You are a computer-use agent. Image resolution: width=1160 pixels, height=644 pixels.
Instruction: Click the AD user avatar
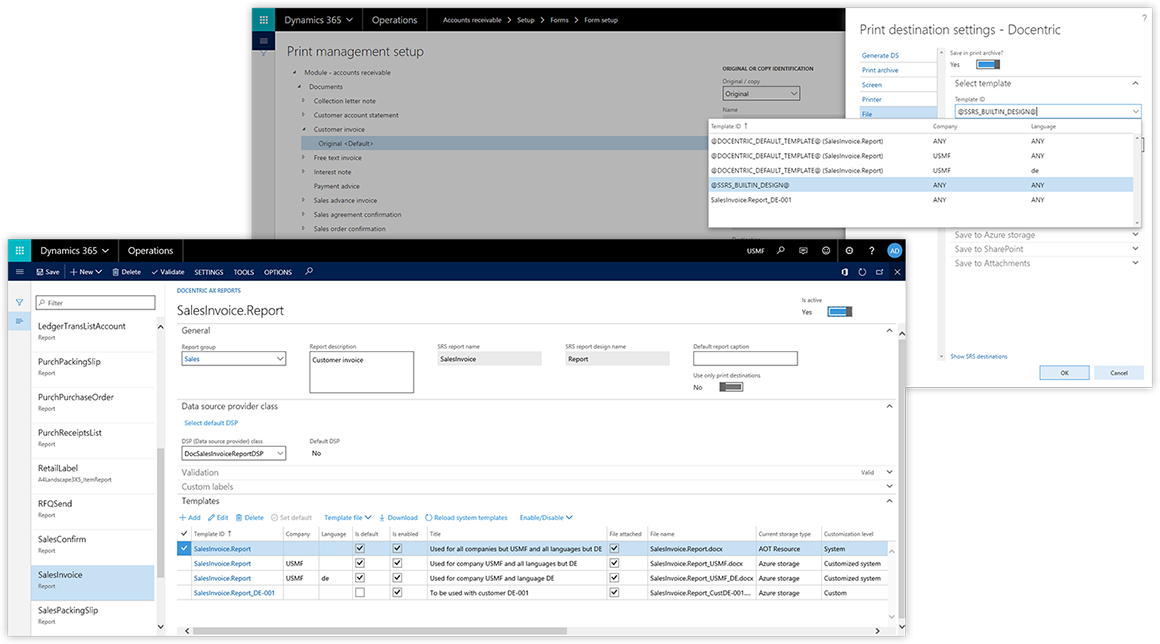pos(894,251)
